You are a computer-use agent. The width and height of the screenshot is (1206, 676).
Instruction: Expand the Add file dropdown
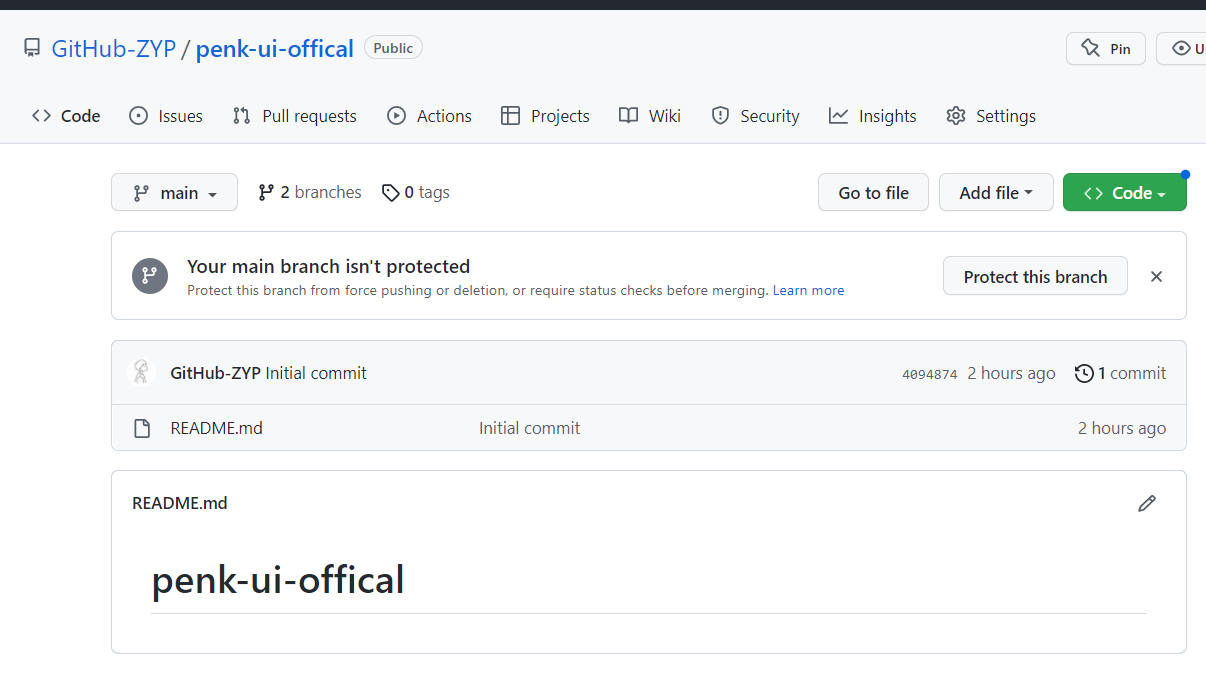pyautogui.click(x=996, y=192)
